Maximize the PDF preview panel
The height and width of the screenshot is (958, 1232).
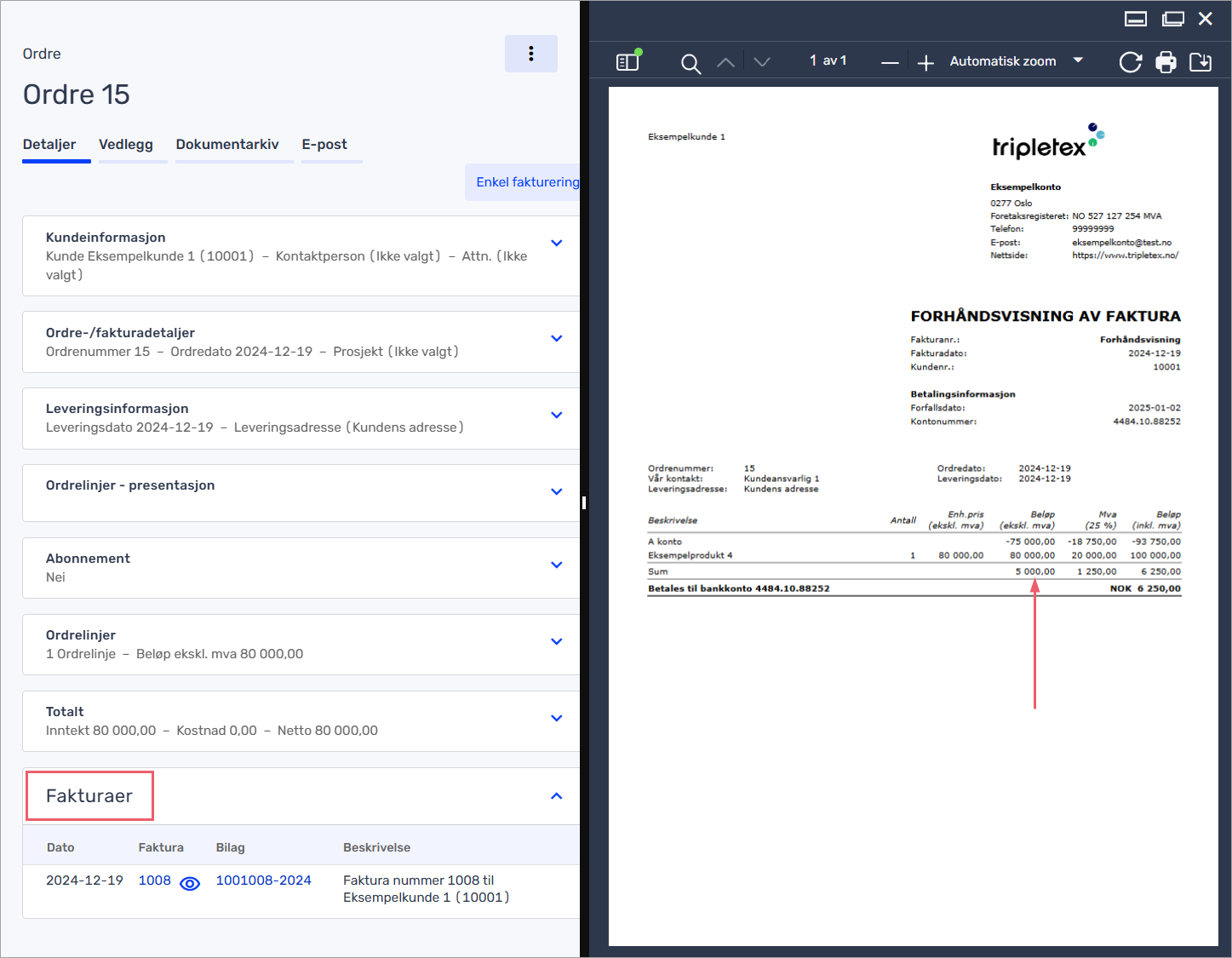1173,19
